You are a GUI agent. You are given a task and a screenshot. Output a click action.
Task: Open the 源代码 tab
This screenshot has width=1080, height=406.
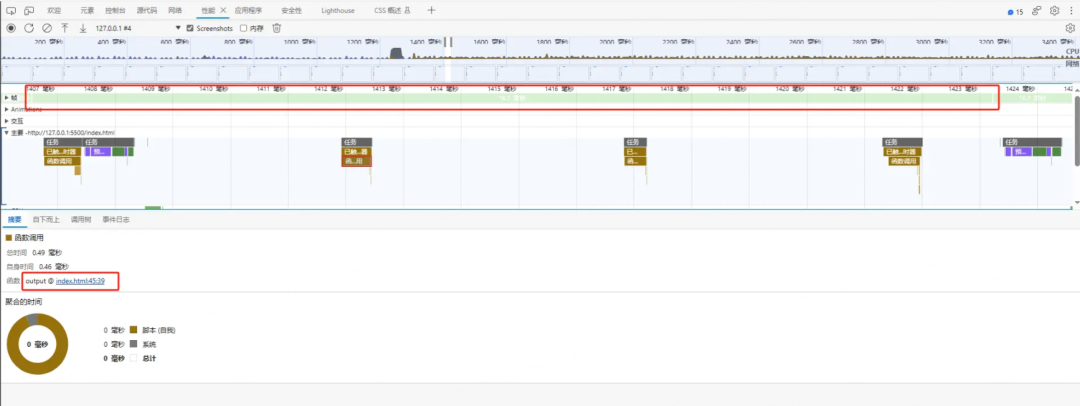click(147, 11)
